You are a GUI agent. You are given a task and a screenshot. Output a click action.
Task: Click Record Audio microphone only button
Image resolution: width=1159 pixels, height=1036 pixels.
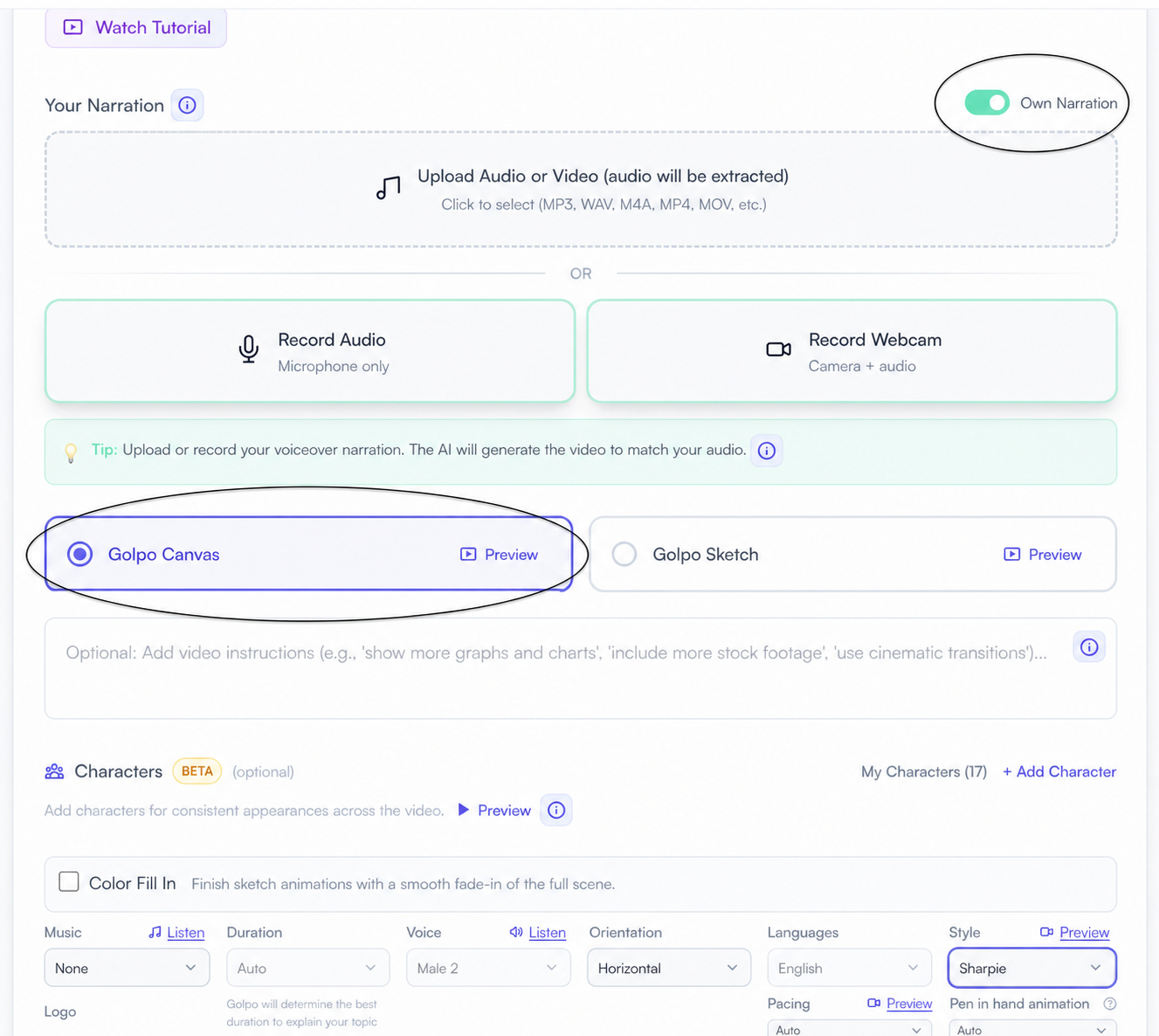(310, 351)
